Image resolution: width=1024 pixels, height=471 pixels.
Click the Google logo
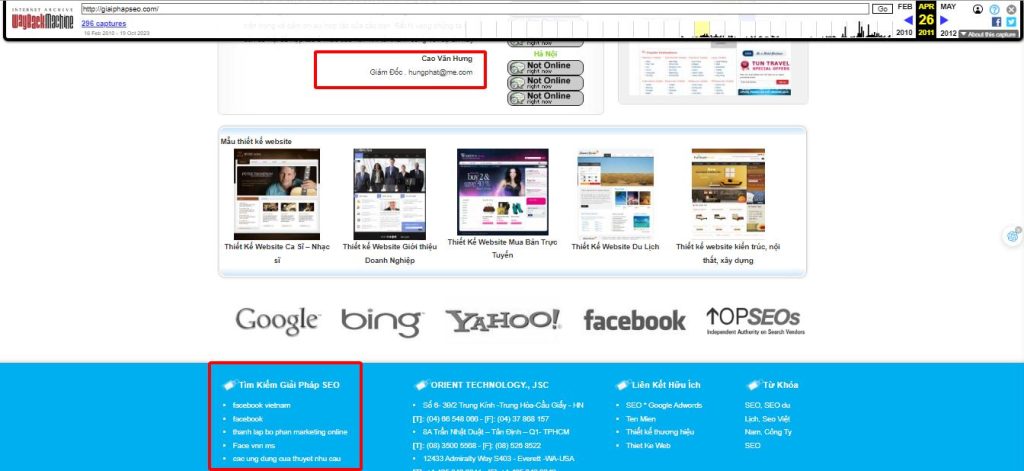[278, 321]
